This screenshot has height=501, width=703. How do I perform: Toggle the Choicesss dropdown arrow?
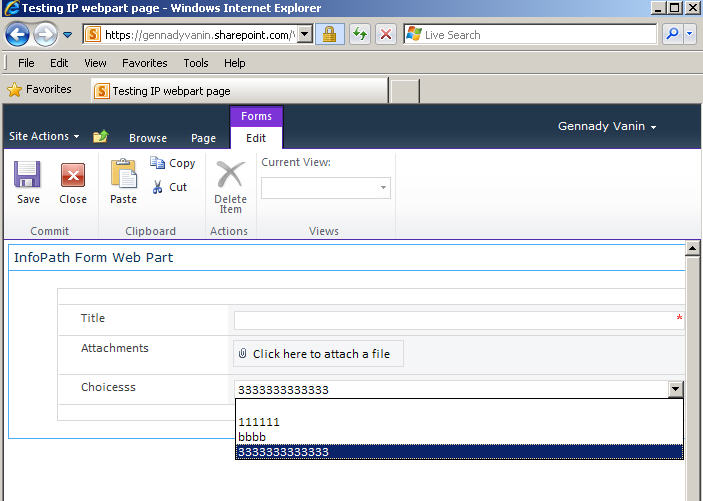[x=675, y=389]
